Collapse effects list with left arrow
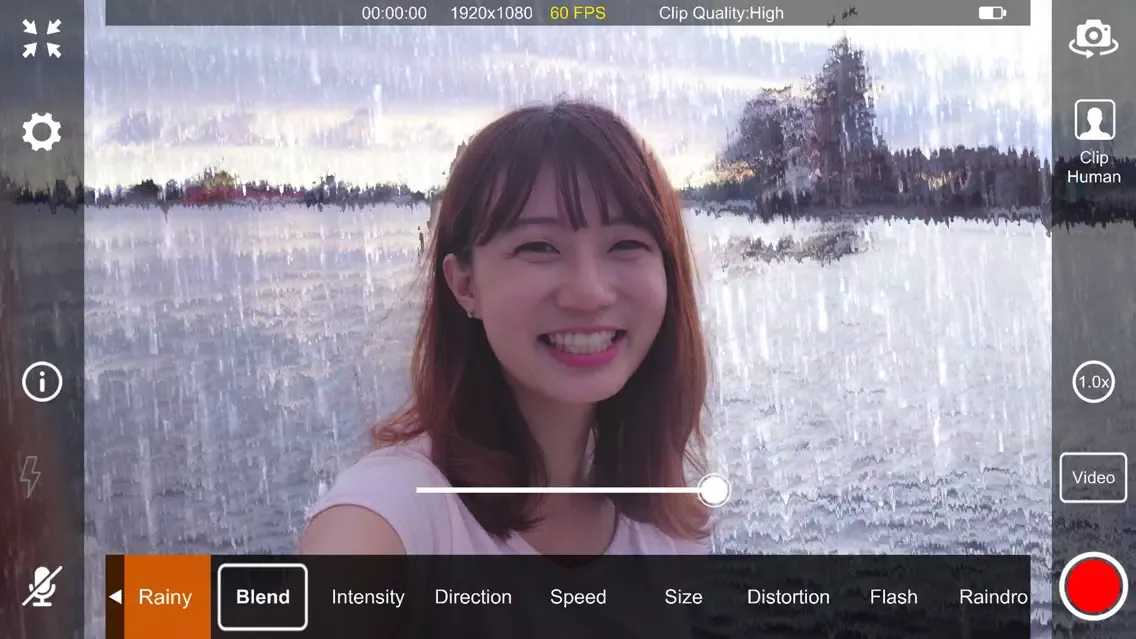 (115, 597)
